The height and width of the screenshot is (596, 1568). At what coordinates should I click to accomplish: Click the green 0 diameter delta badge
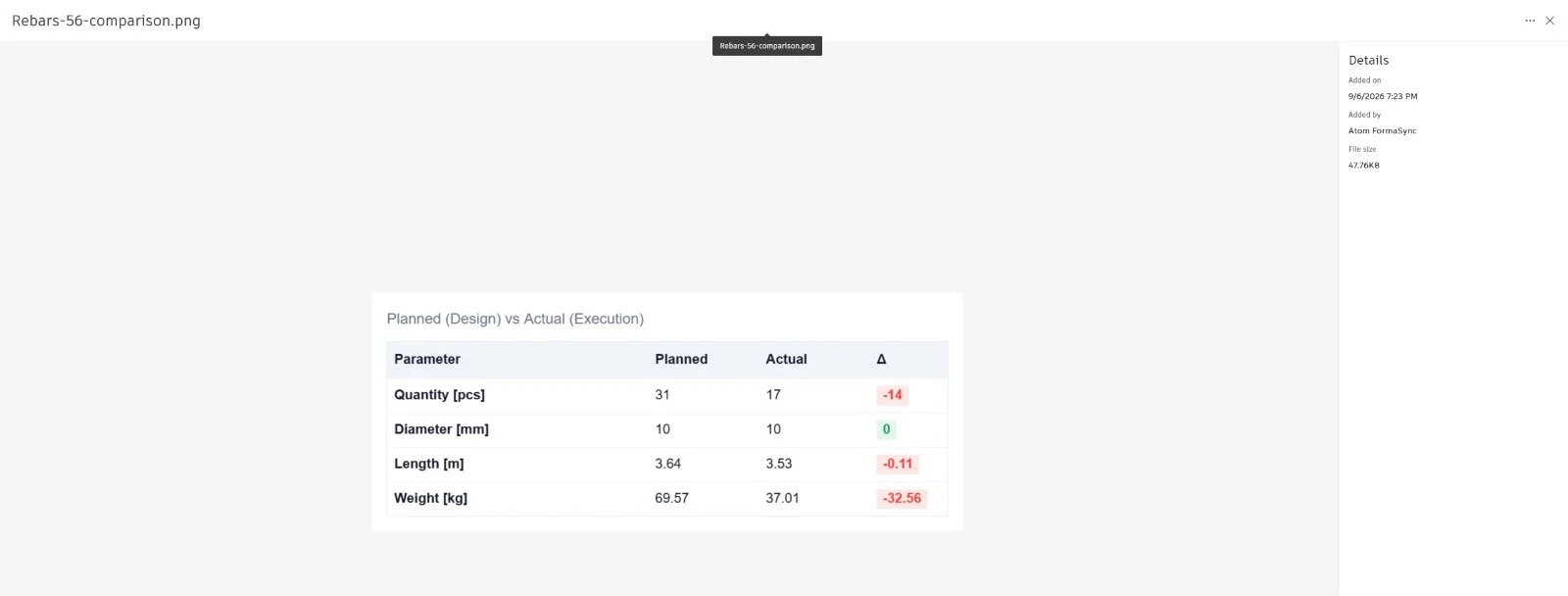click(887, 429)
